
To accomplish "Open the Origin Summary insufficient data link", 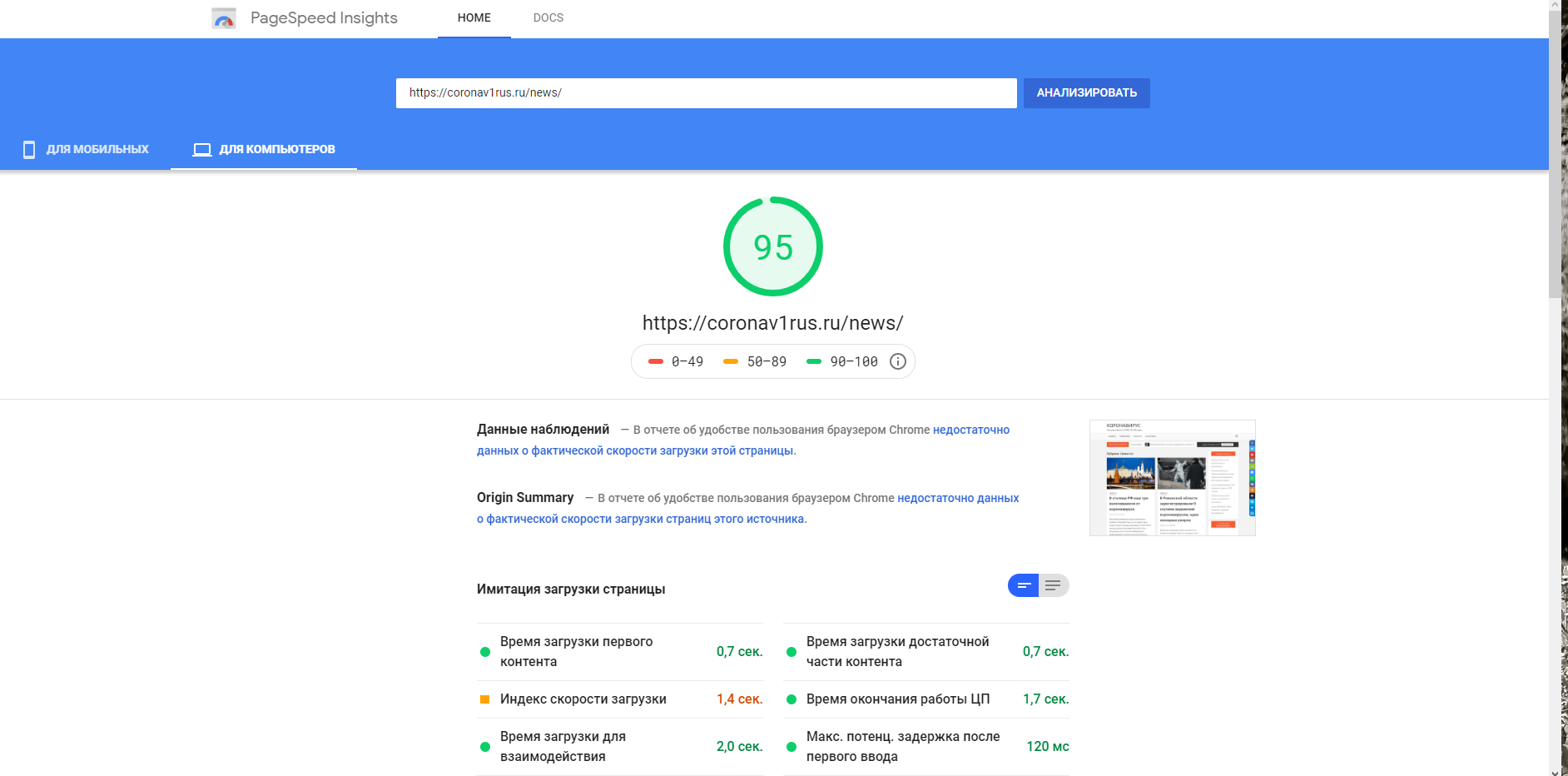I will tap(747, 509).
